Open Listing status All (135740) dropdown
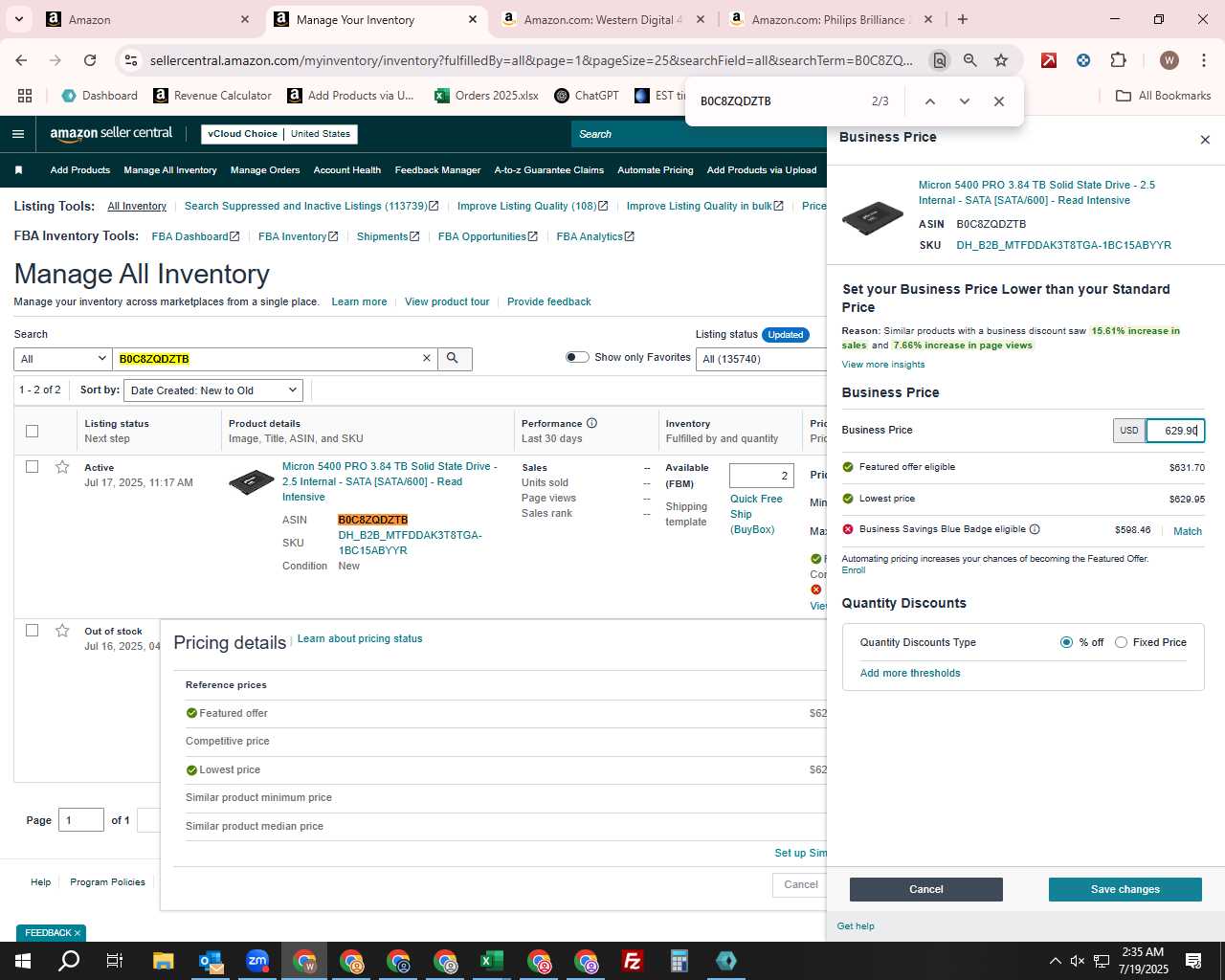 coord(762,359)
